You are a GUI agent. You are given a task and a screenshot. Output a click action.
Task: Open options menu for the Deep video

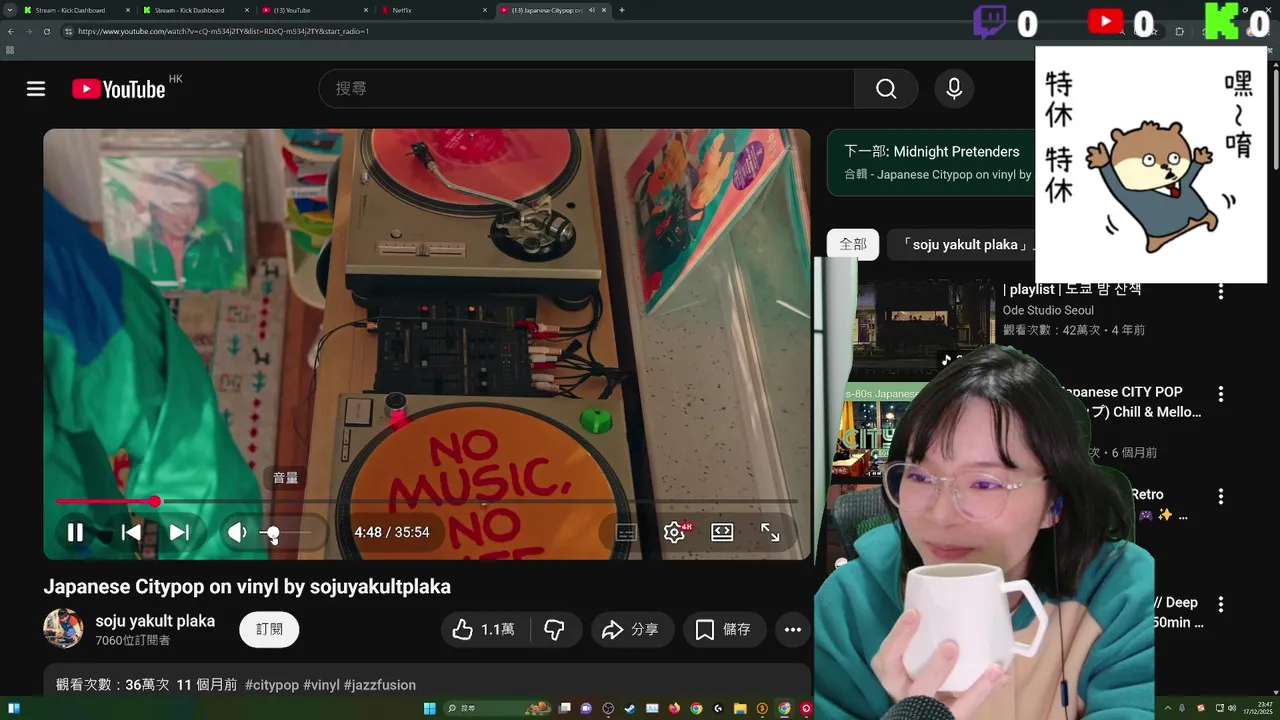pyautogui.click(x=1220, y=604)
